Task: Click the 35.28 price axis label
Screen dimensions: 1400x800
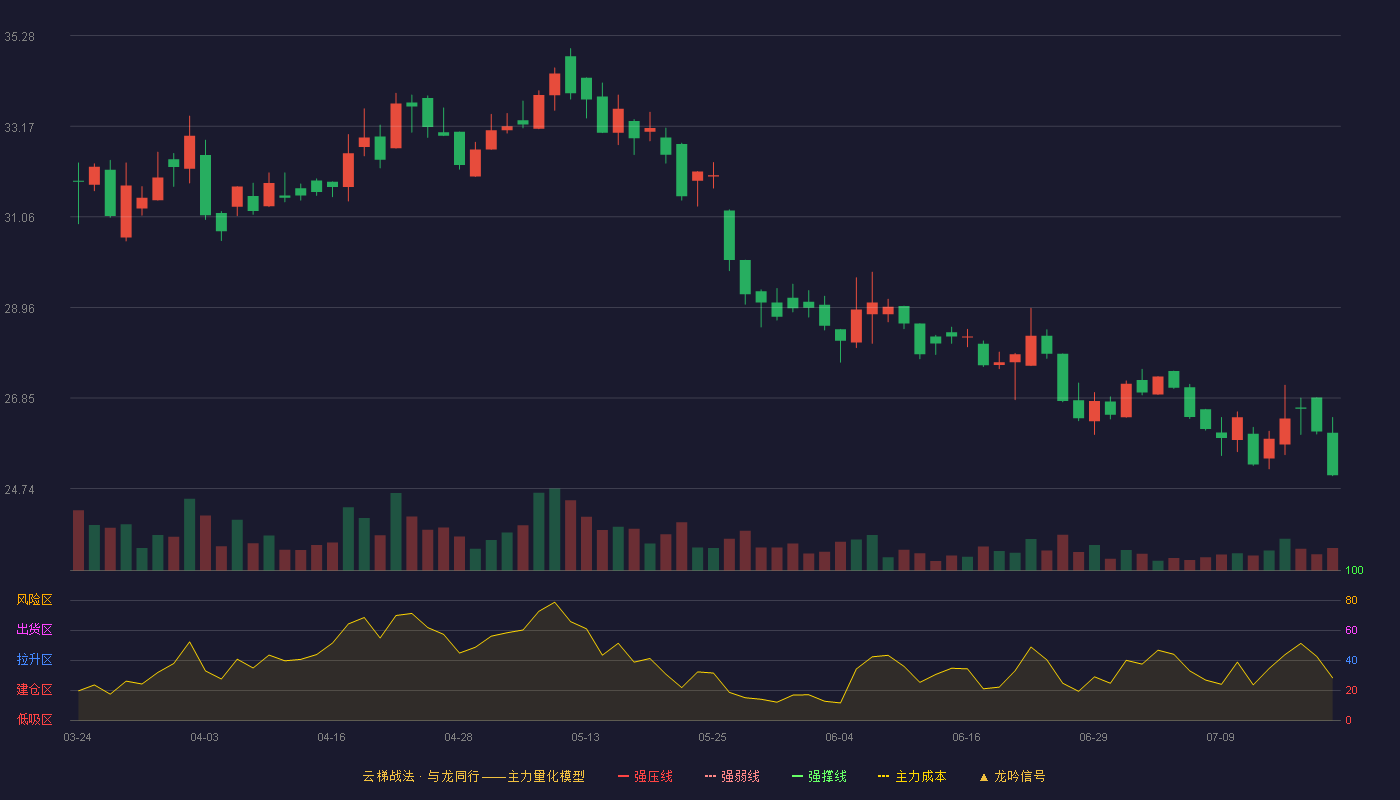Action: coord(19,37)
